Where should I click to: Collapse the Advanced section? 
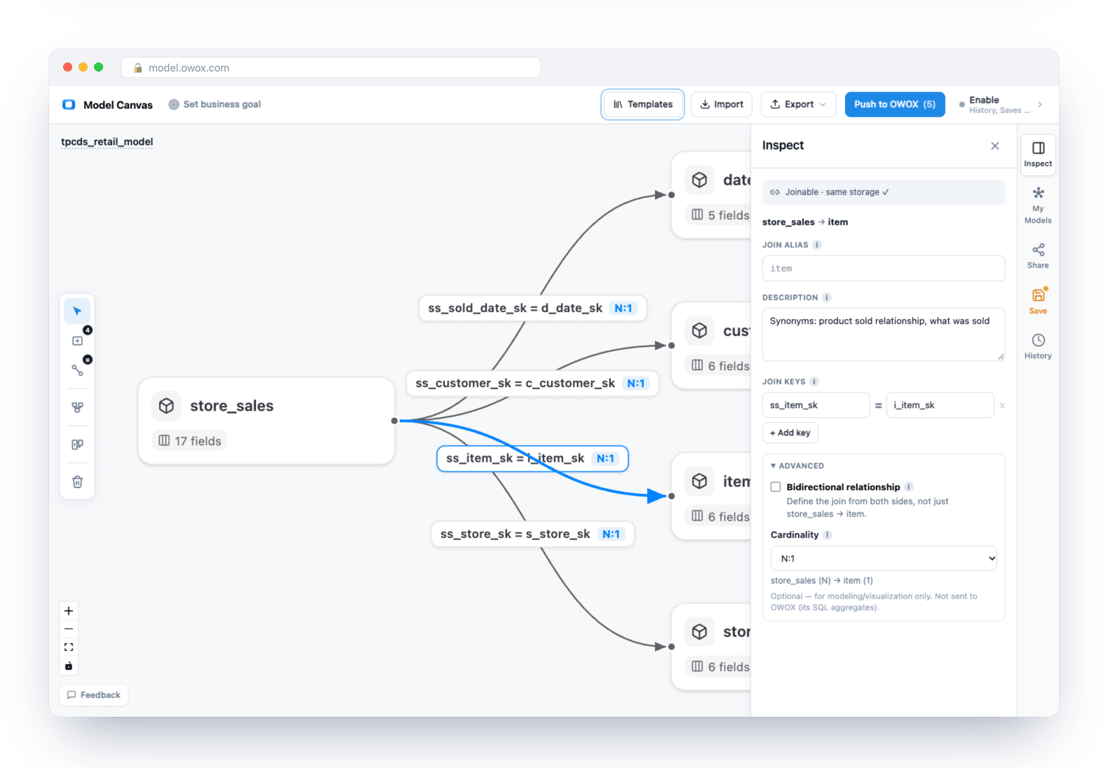(x=797, y=466)
